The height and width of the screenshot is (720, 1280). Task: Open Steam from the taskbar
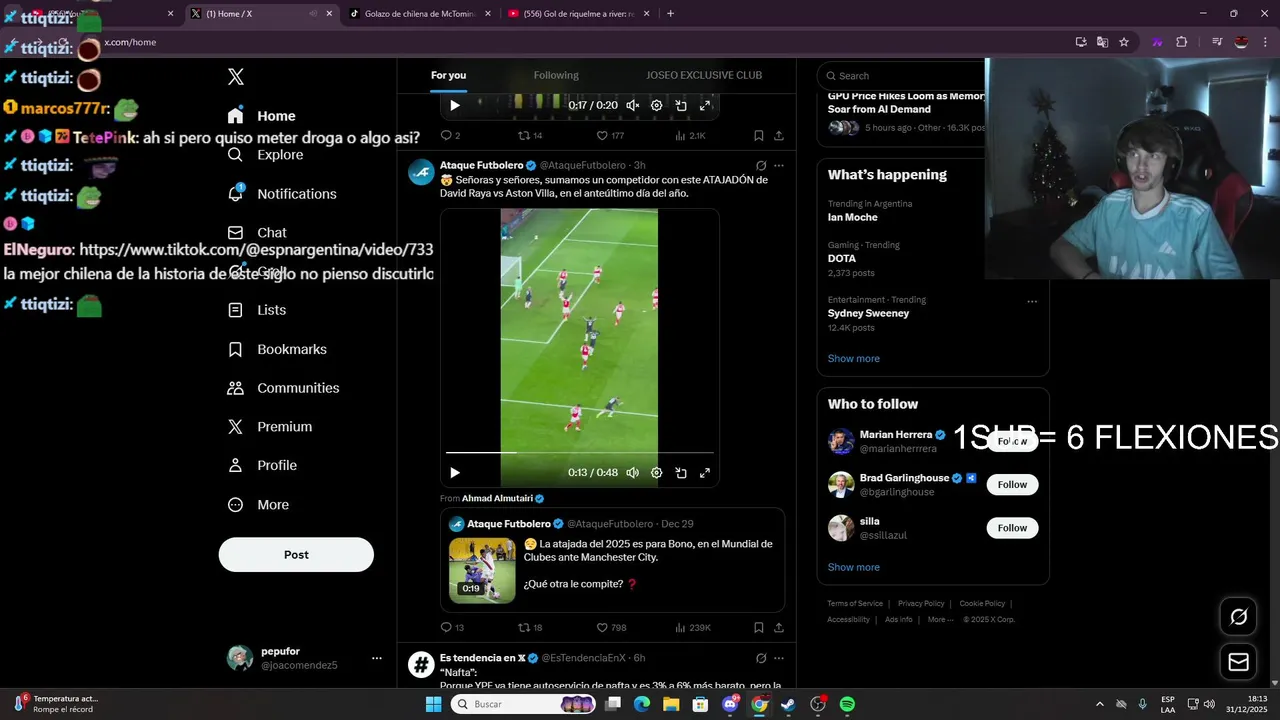788,704
